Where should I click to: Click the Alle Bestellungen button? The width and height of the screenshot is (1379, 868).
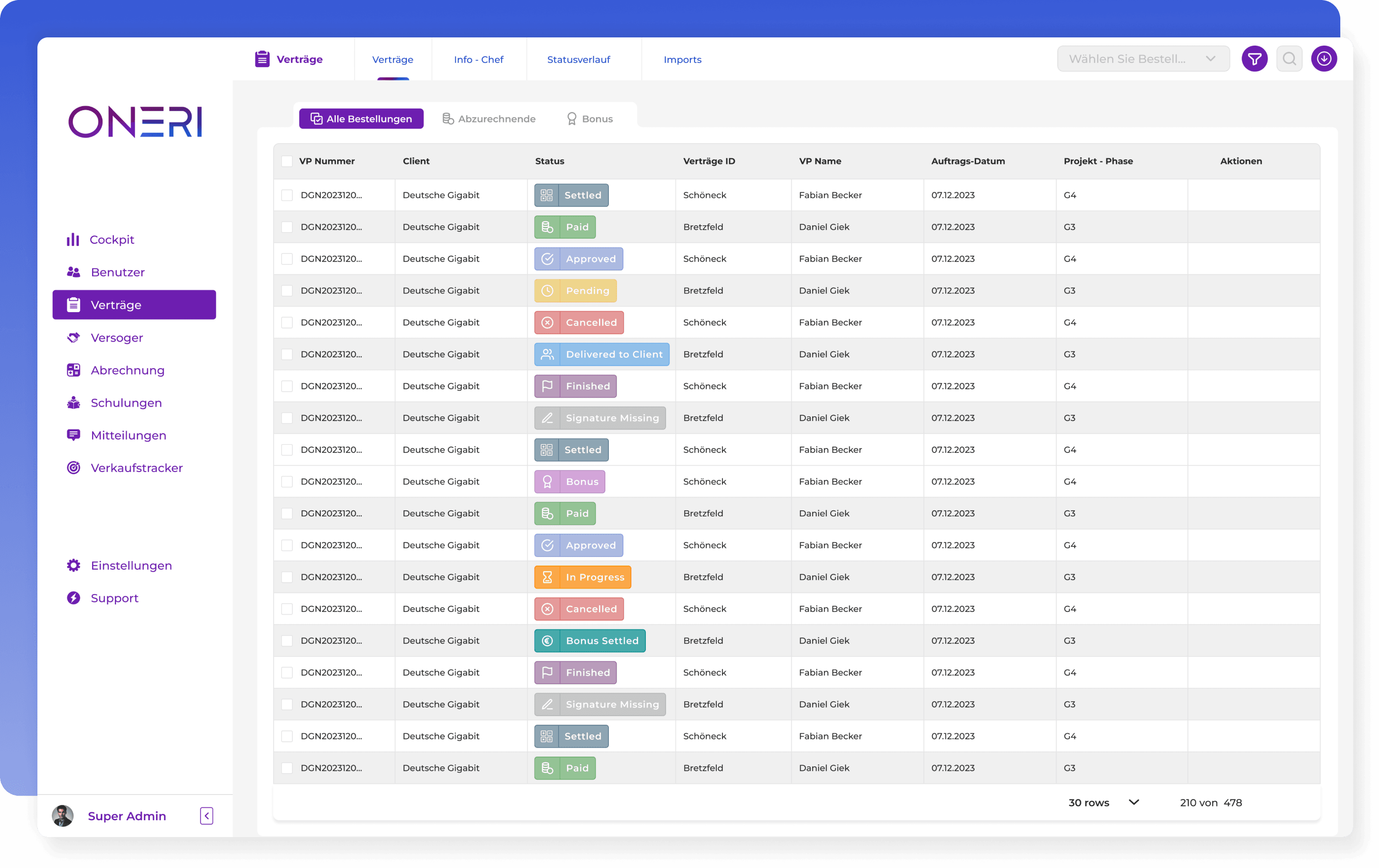(x=361, y=119)
